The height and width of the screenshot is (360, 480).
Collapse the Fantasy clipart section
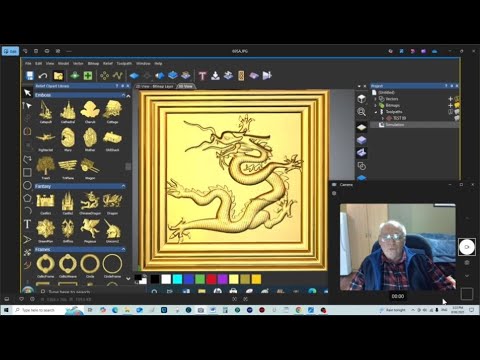[x=123, y=186]
